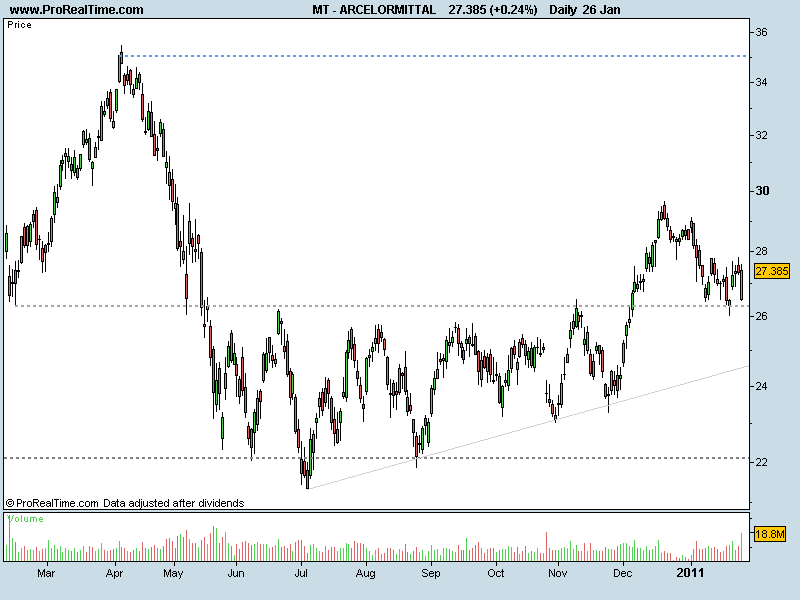Click the 28 price axis label
This screenshot has height=600, width=800.
pyautogui.click(x=761, y=251)
